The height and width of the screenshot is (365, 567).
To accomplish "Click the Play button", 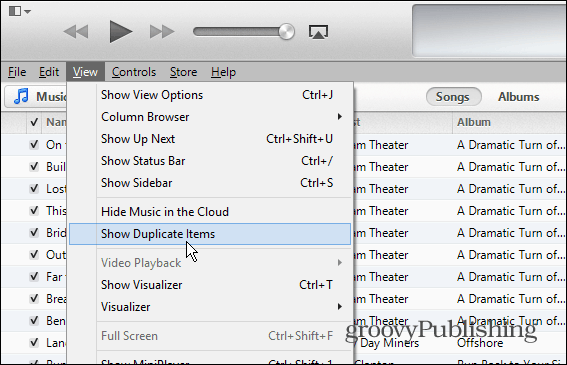I will [120, 32].
